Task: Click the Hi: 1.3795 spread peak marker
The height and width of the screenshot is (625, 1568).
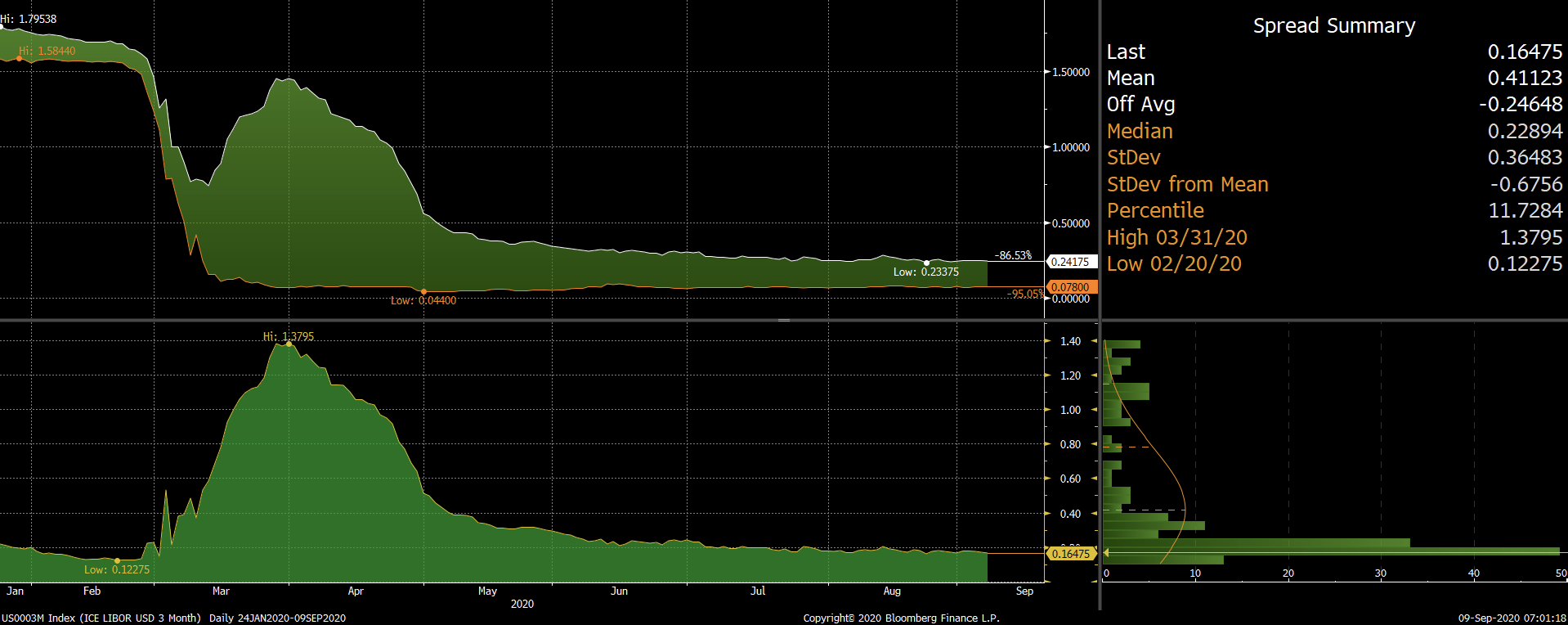Action: point(289,344)
